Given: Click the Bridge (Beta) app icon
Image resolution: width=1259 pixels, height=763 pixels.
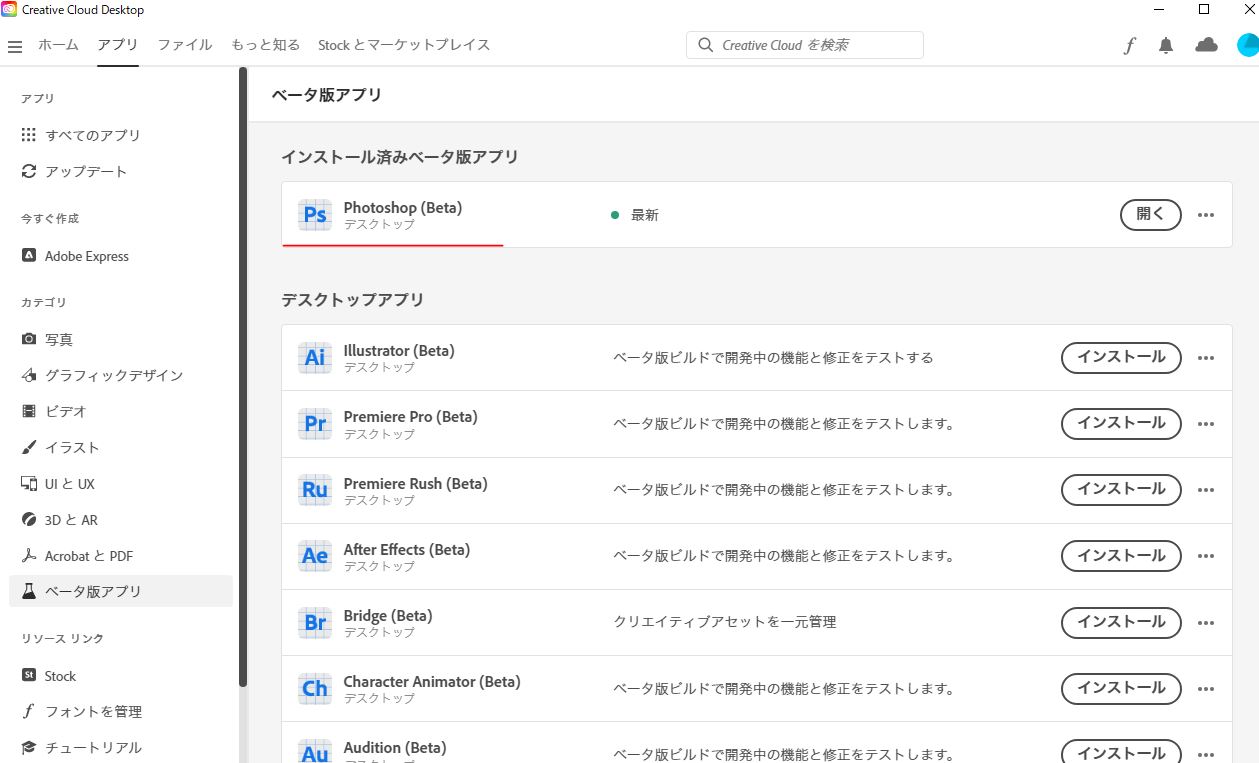Looking at the screenshot, I should tap(315, 622).
